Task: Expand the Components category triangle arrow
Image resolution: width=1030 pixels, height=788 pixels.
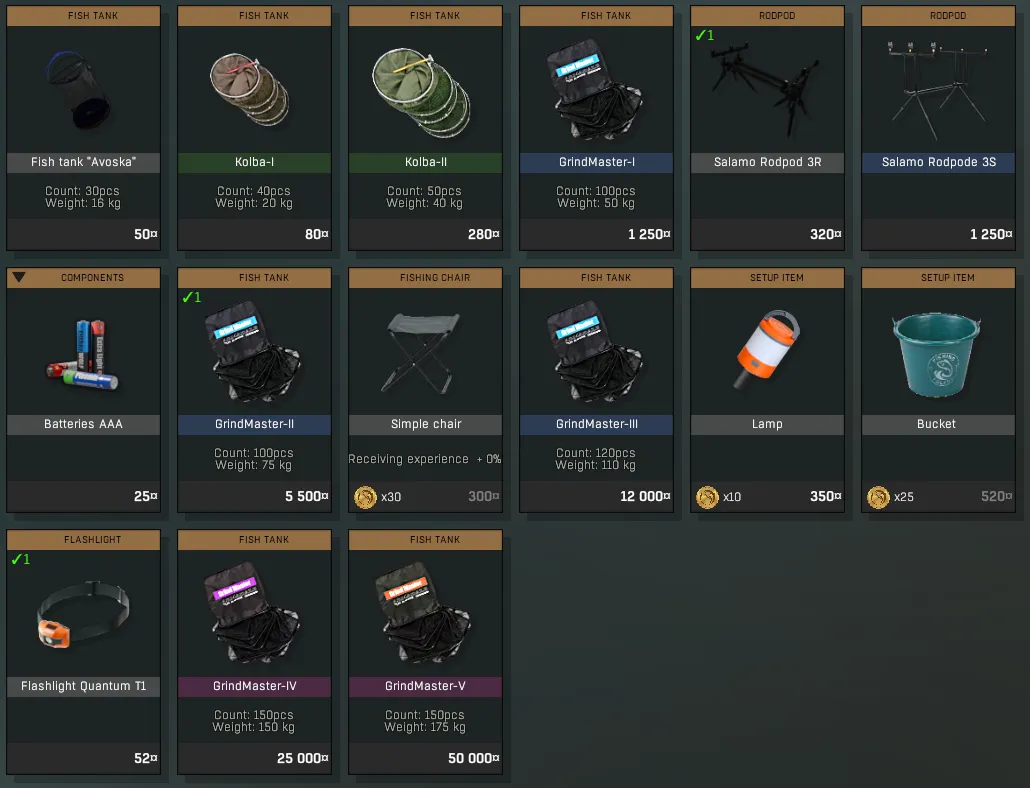Action: (x=19, y=277)
